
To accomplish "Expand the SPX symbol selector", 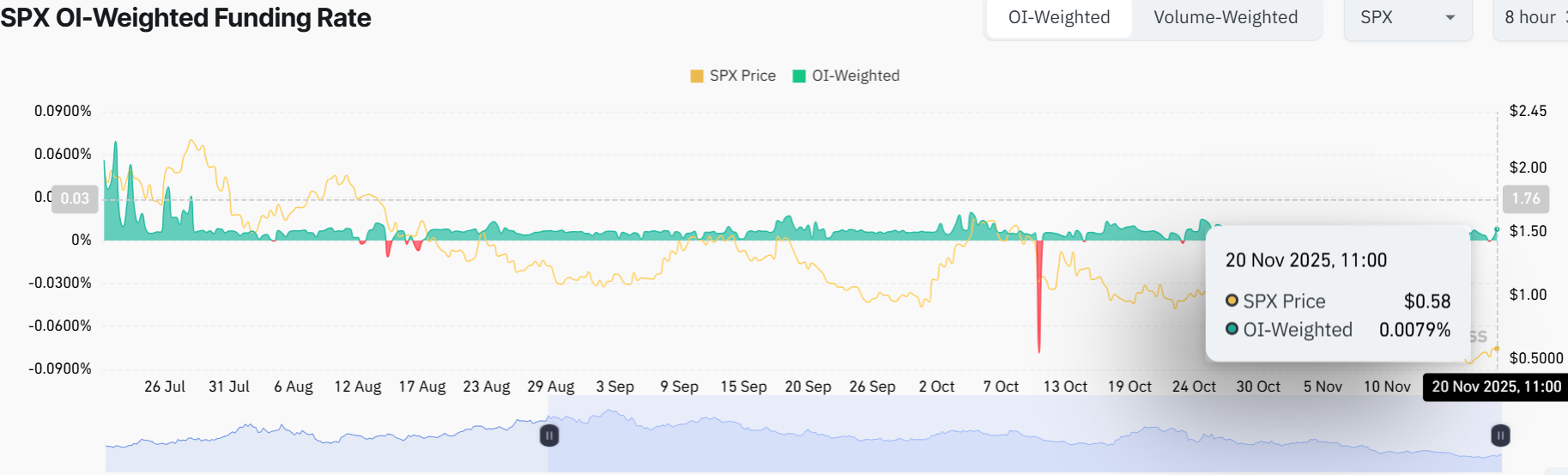I will [1406, 18].
